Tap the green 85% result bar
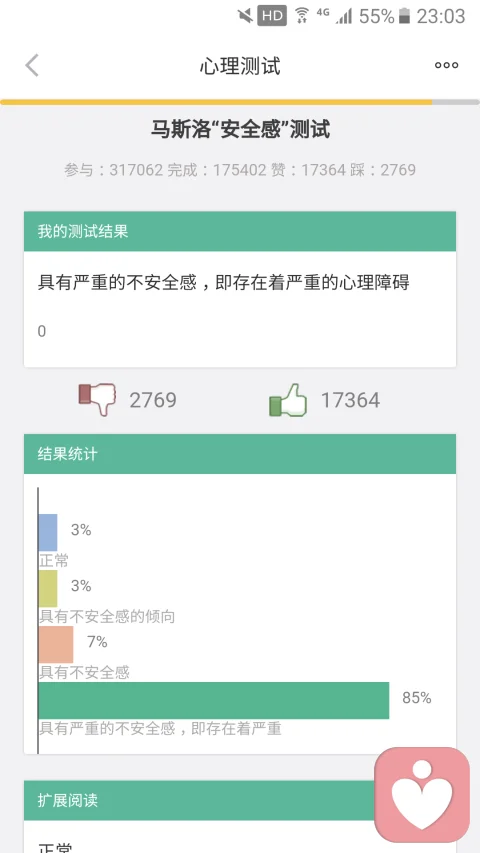 tap(214, 701)
